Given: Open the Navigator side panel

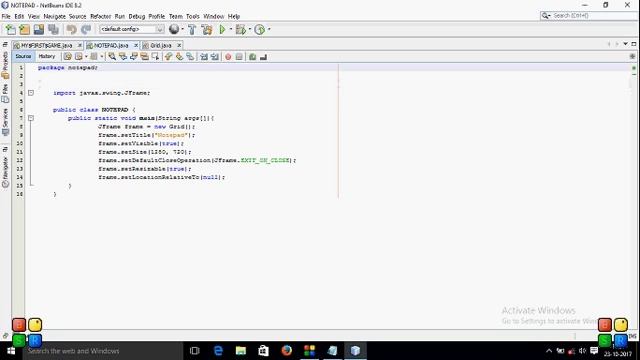Looking at the screenshot, I should [5, 171].
